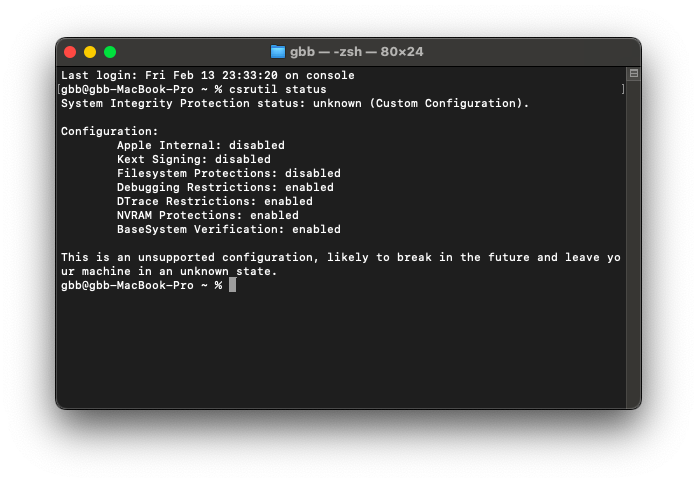
Task: Minimize the Terminal window with yellow button
Action: (90, 52)
